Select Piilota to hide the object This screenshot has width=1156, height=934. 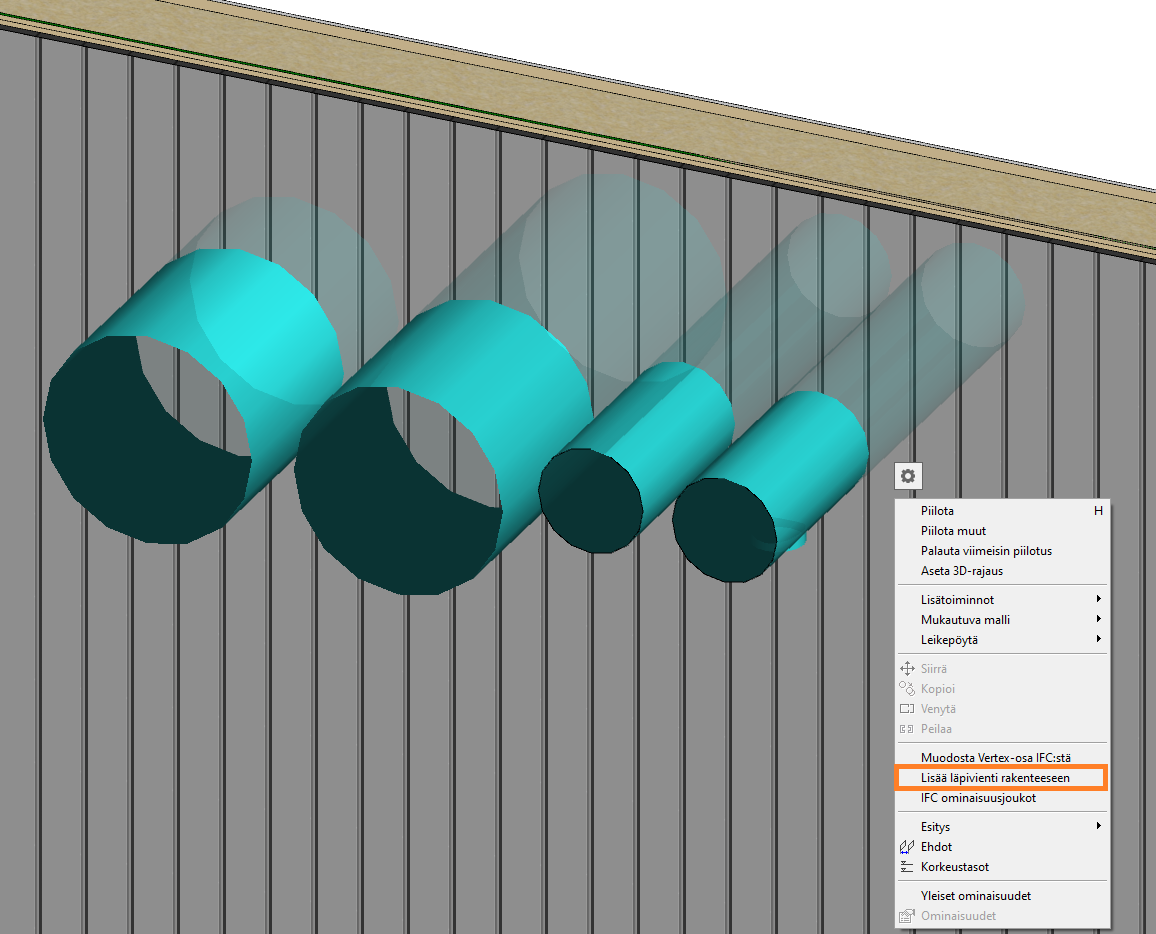click(937, 511)
